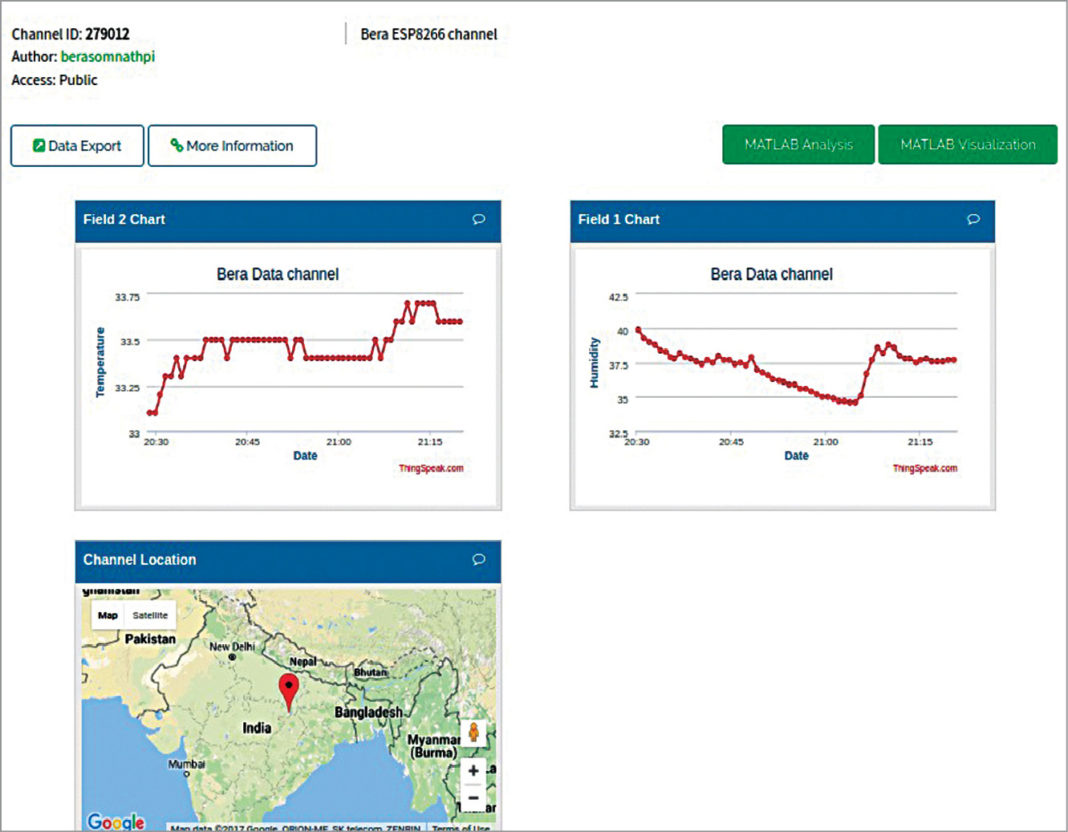Screen dimensions: 1068x832
Task: Open the map Terms of Use link
Action: pos(460,828)
